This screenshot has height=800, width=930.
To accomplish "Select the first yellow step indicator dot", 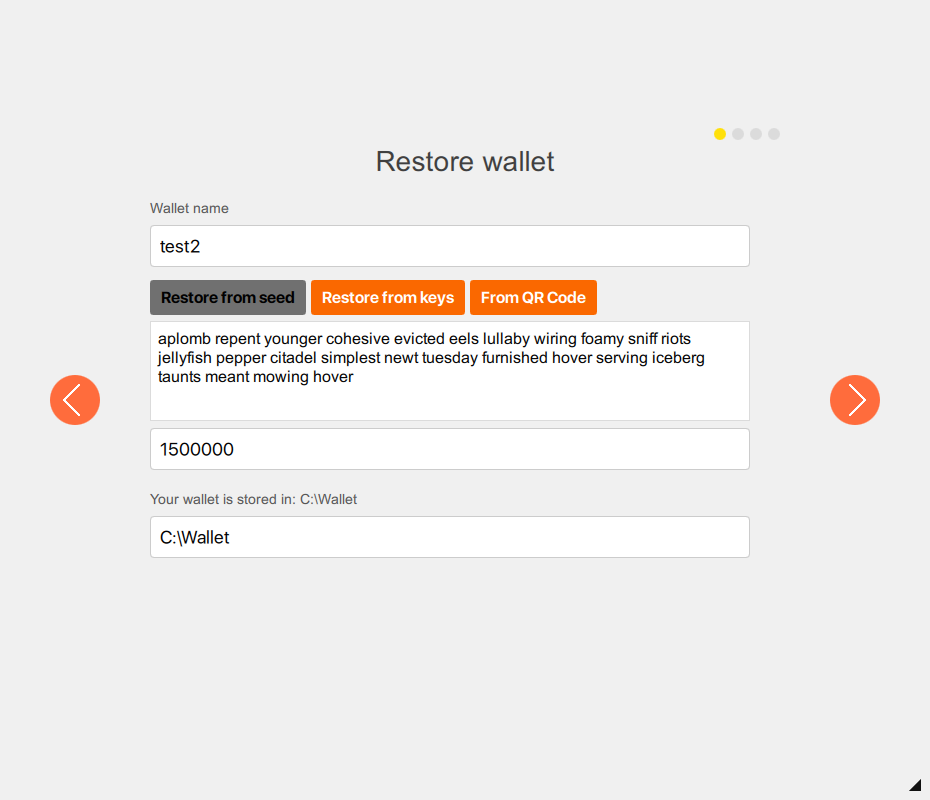I will click(720, 133).
